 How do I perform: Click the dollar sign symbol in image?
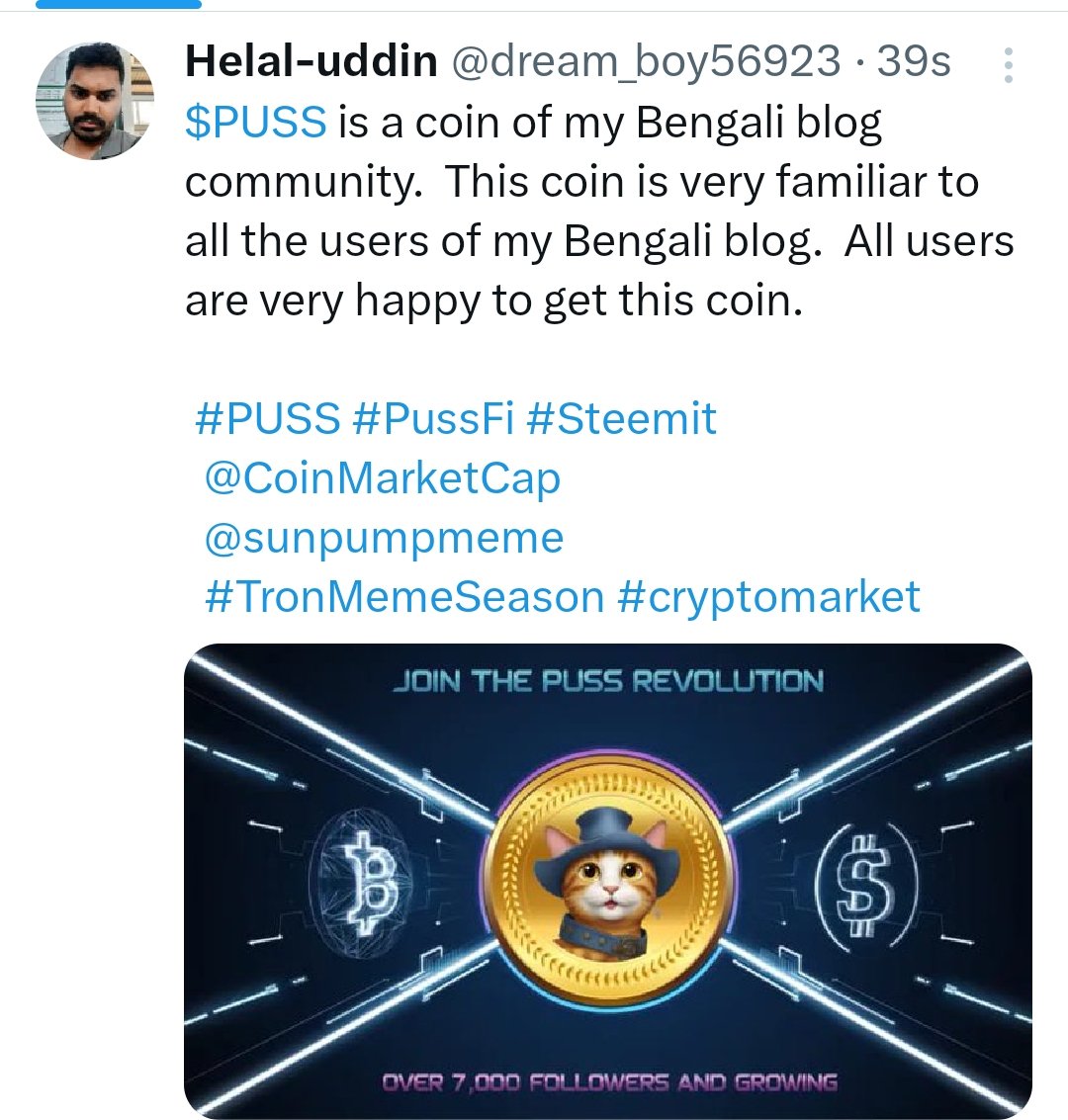pyautogui.click(x=865, y=888)
